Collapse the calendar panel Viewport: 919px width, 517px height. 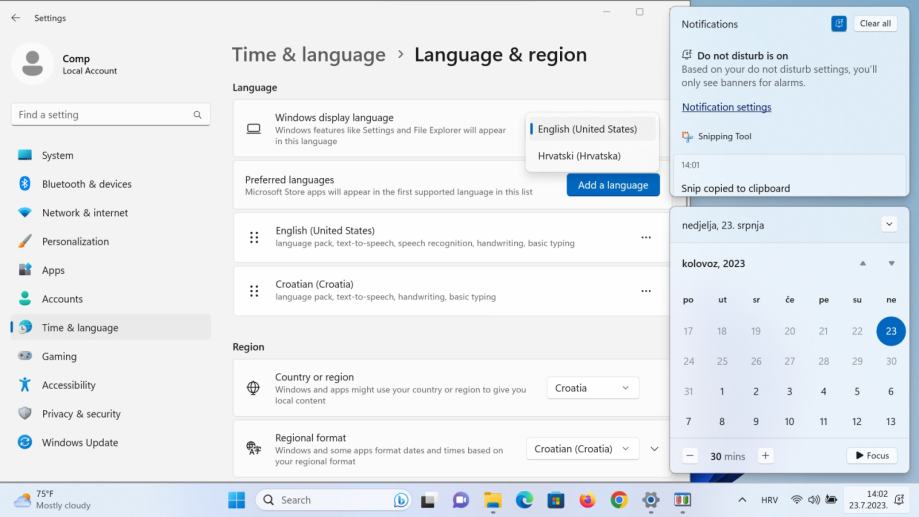[889, 225]
